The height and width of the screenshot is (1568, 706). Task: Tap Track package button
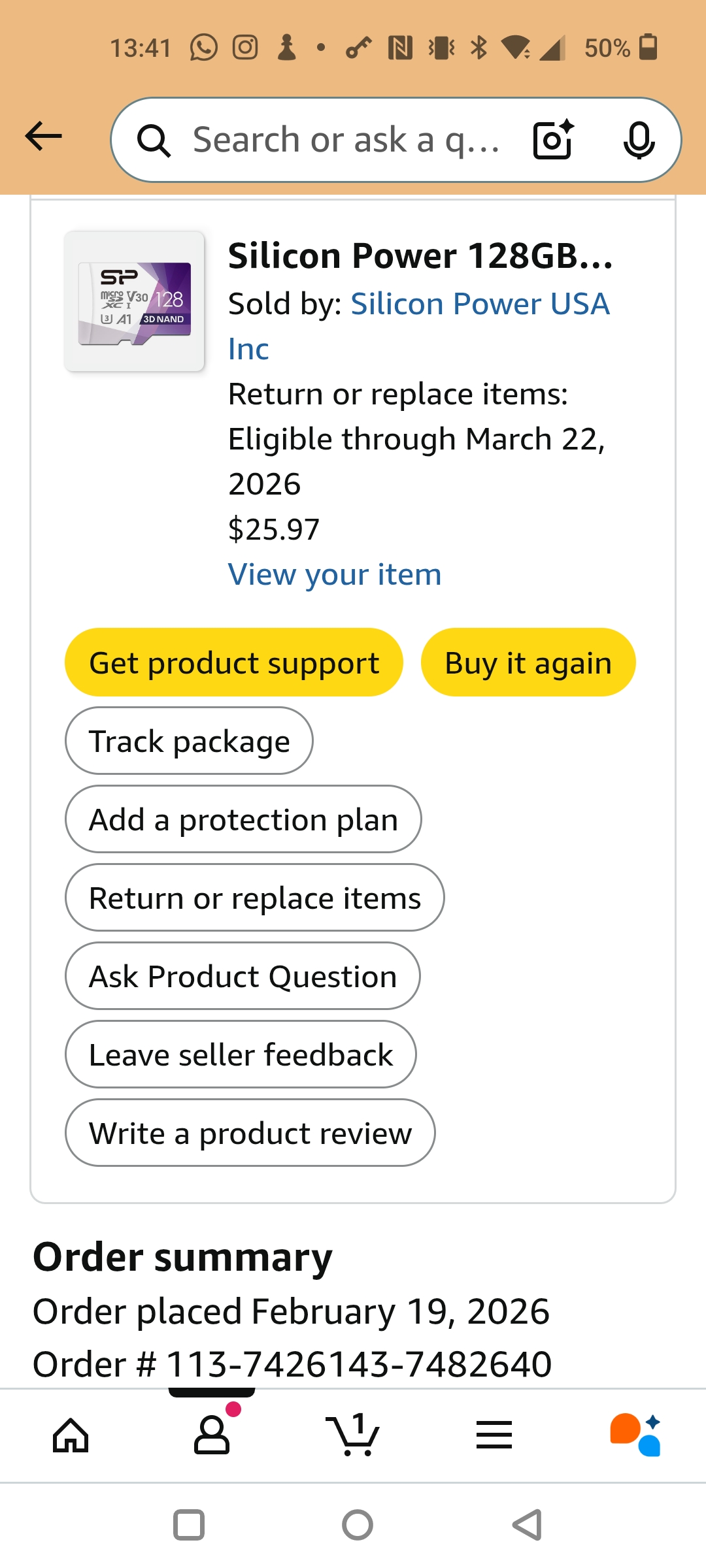pos(189,741)
